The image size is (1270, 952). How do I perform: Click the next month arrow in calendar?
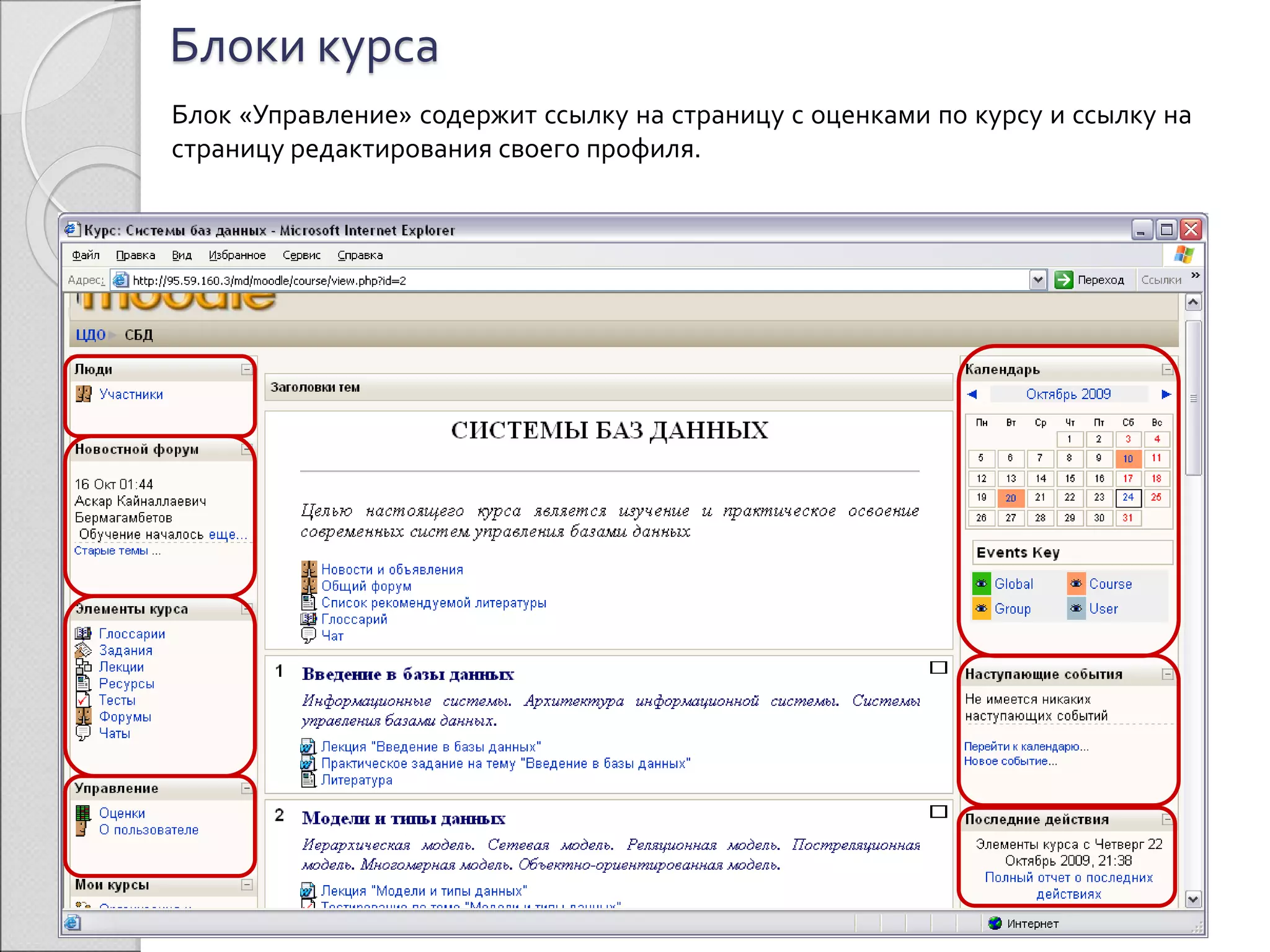pyautogui.click(x=1166, y=394)
